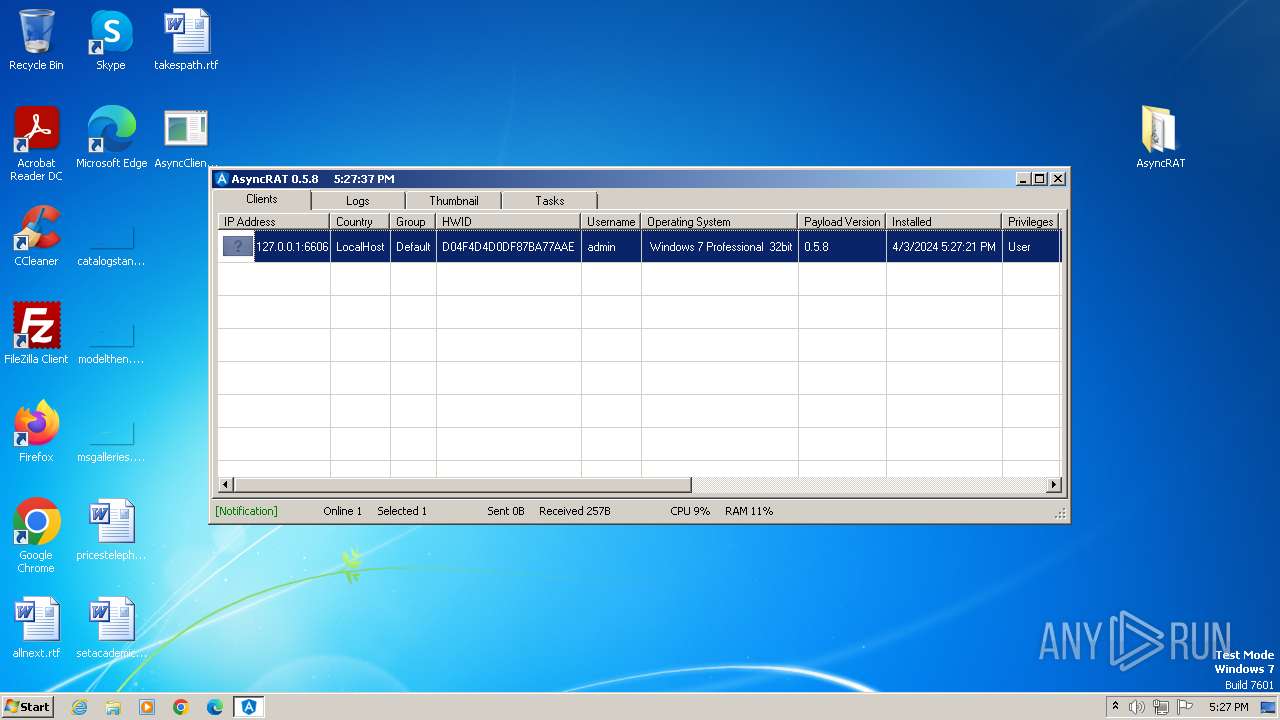Select client 127.0.0.1:6606 cell
Viewport: 1280px width, 720px height.
292,246
